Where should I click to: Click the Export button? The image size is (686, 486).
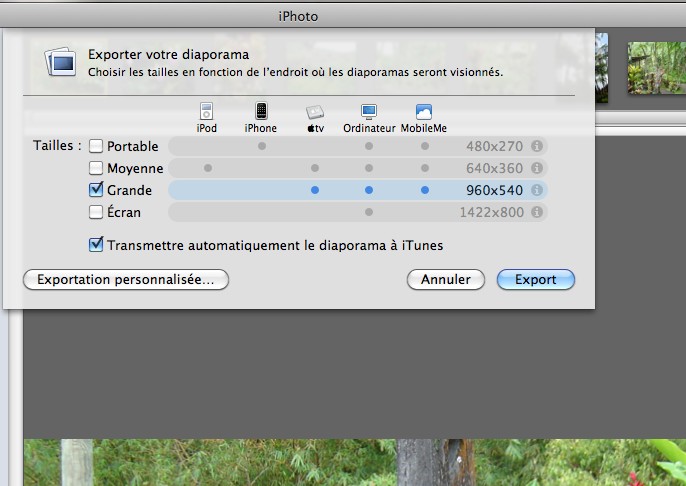pos(536,280)
